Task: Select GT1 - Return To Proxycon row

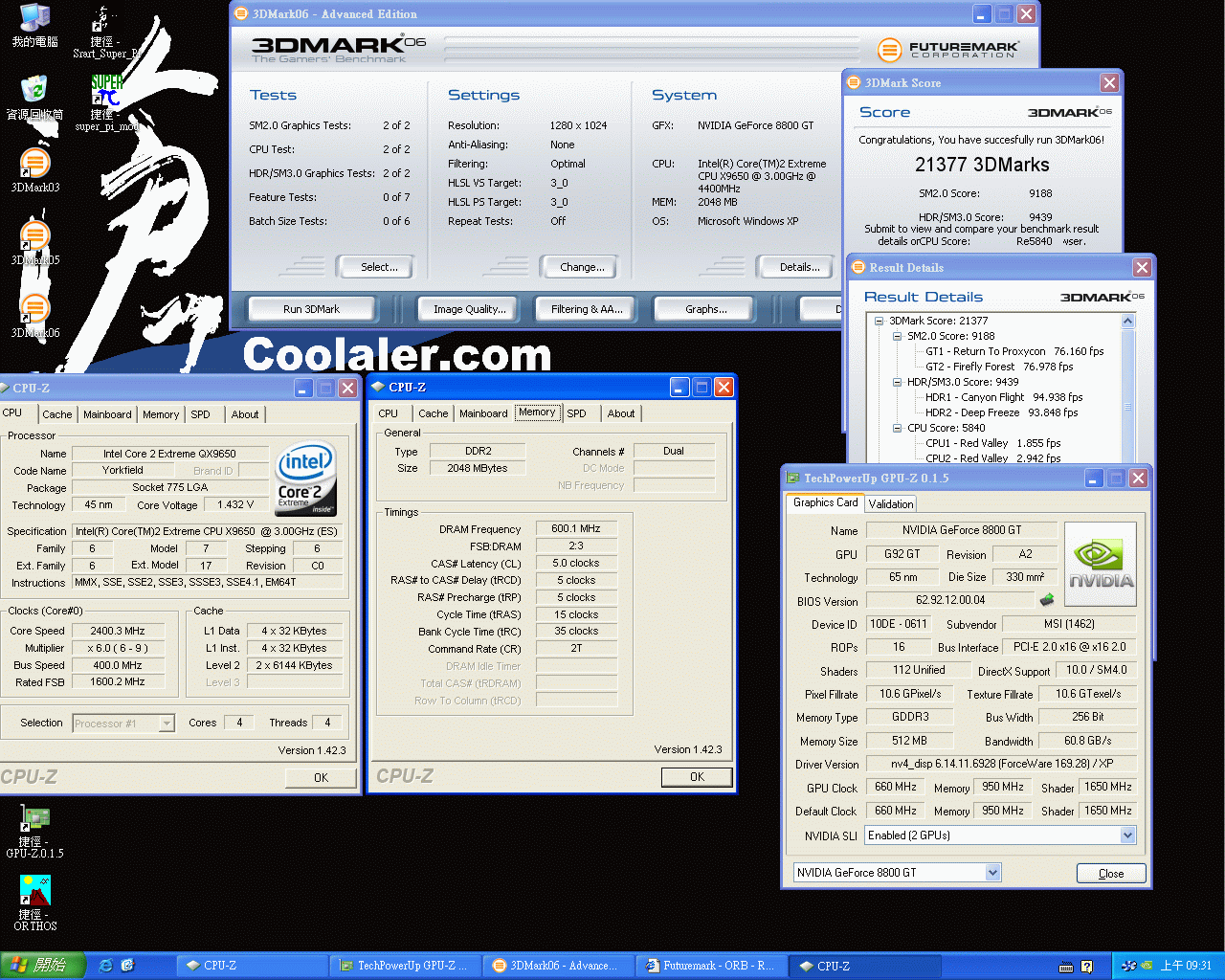Action: click(x=1014, y=351)
